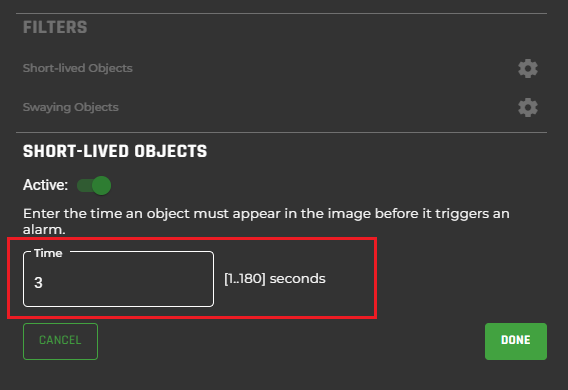Viewport: 568px width, 390px height.
Task: Focus the Time input field
Action: click(118, 279)
